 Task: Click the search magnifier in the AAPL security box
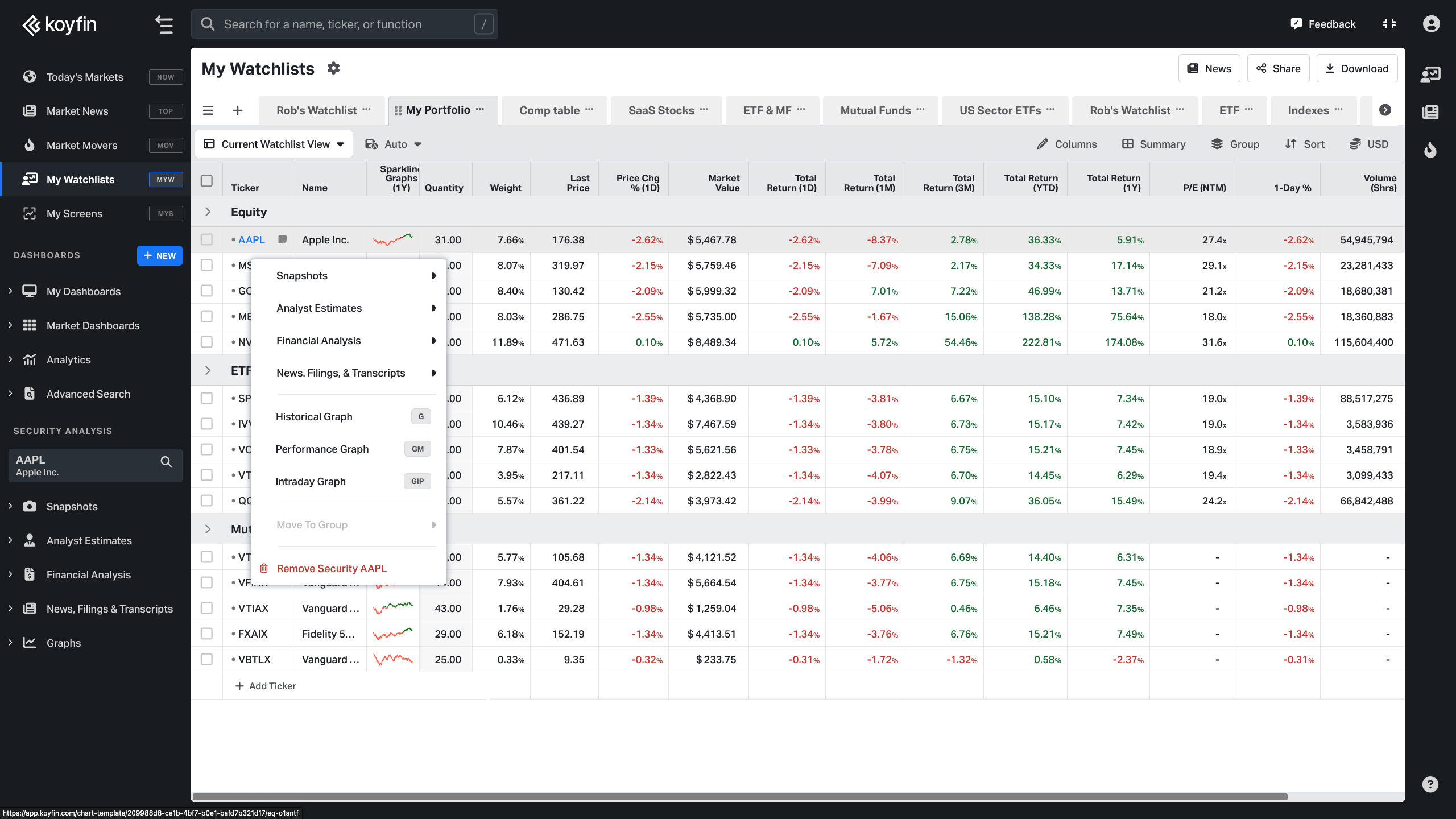click(x=166, y=462)
